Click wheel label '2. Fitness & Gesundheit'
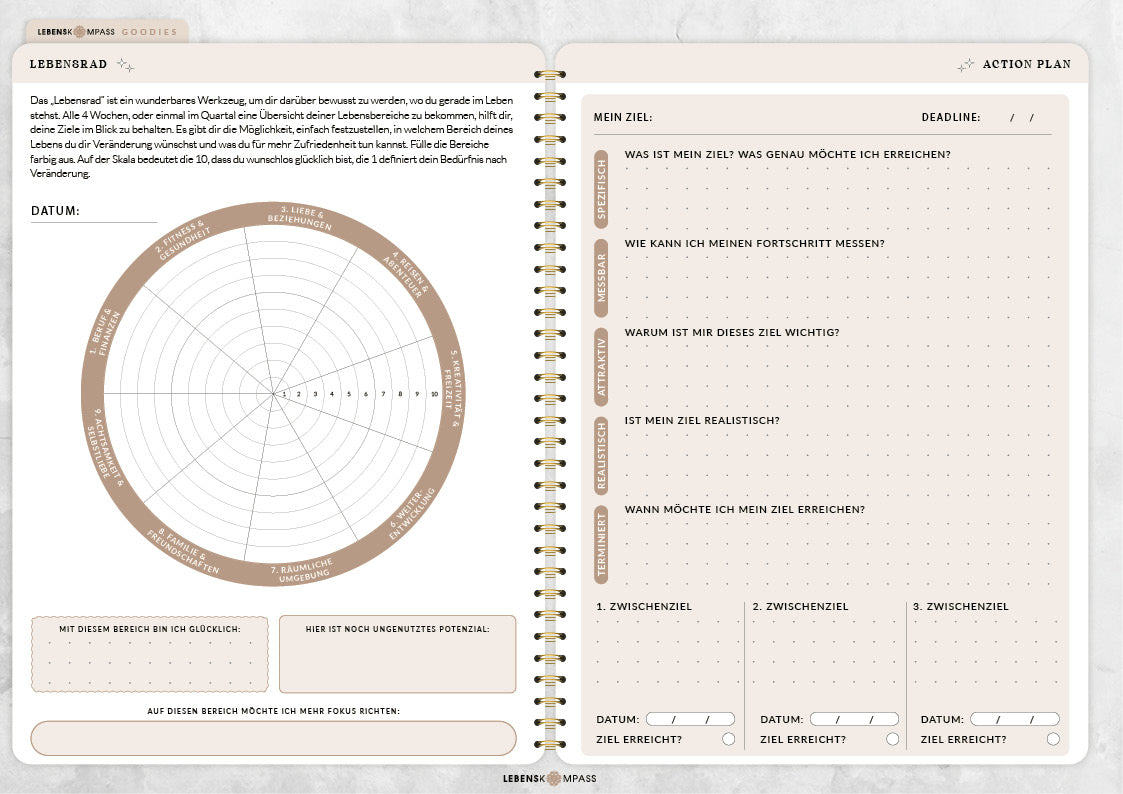Image resolution: width=1123 pixels, height=794 pixels. [183, 240]
